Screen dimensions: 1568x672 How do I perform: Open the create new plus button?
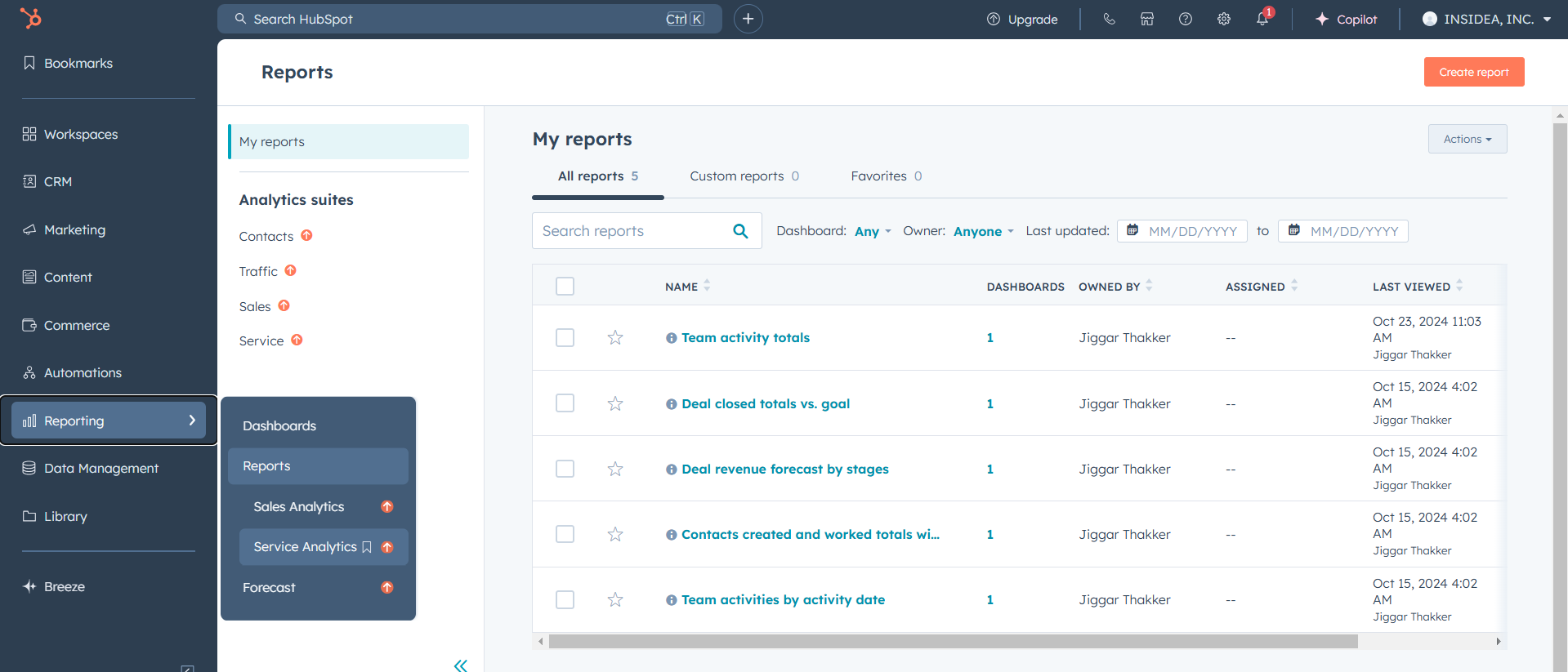point(748,19)
